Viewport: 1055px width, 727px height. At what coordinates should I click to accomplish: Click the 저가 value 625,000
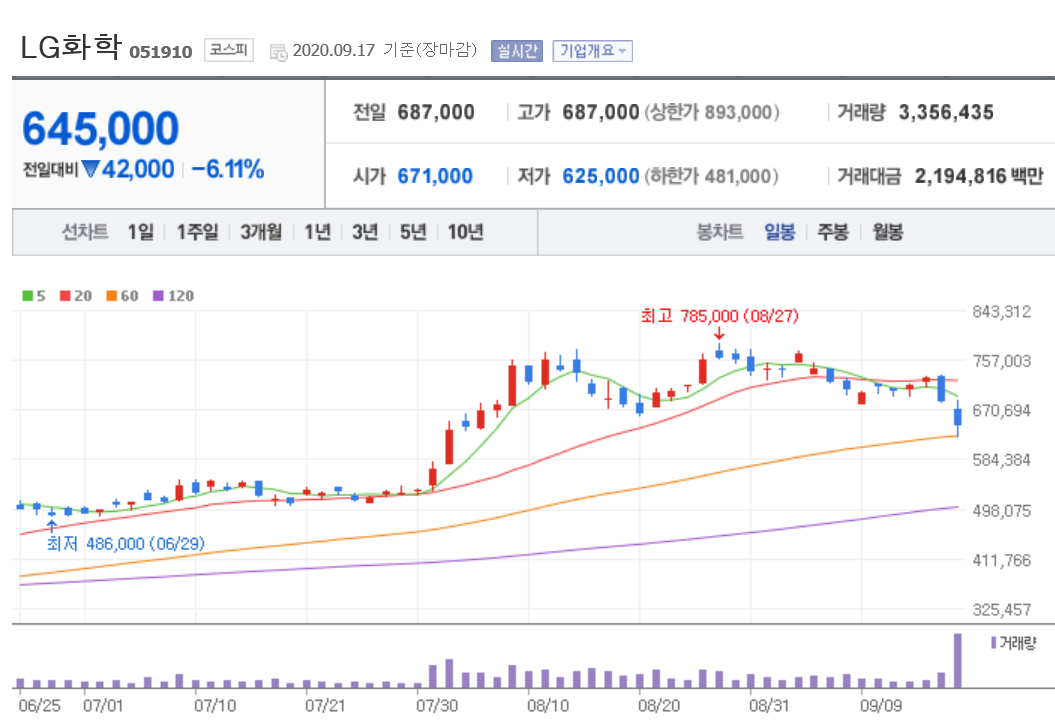(x=601, y=176)
